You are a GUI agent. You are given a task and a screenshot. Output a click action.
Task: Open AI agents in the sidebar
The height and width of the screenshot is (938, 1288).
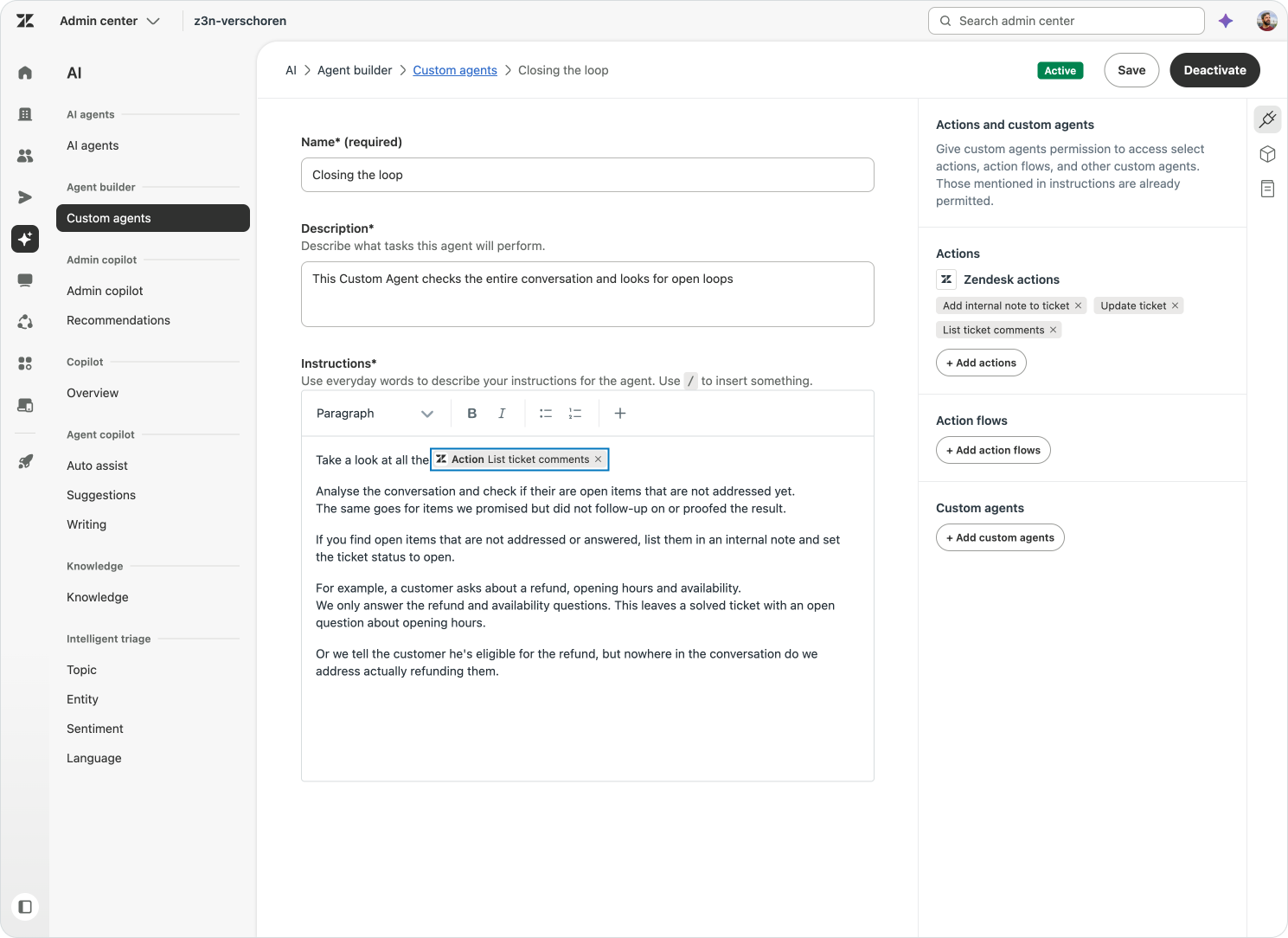coord(93,145)
